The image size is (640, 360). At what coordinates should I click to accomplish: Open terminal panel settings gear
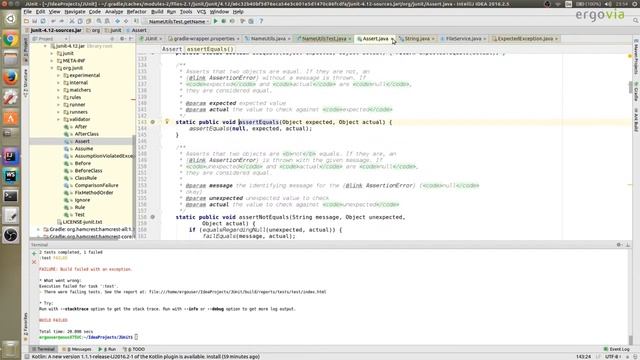tap(619, 245)
